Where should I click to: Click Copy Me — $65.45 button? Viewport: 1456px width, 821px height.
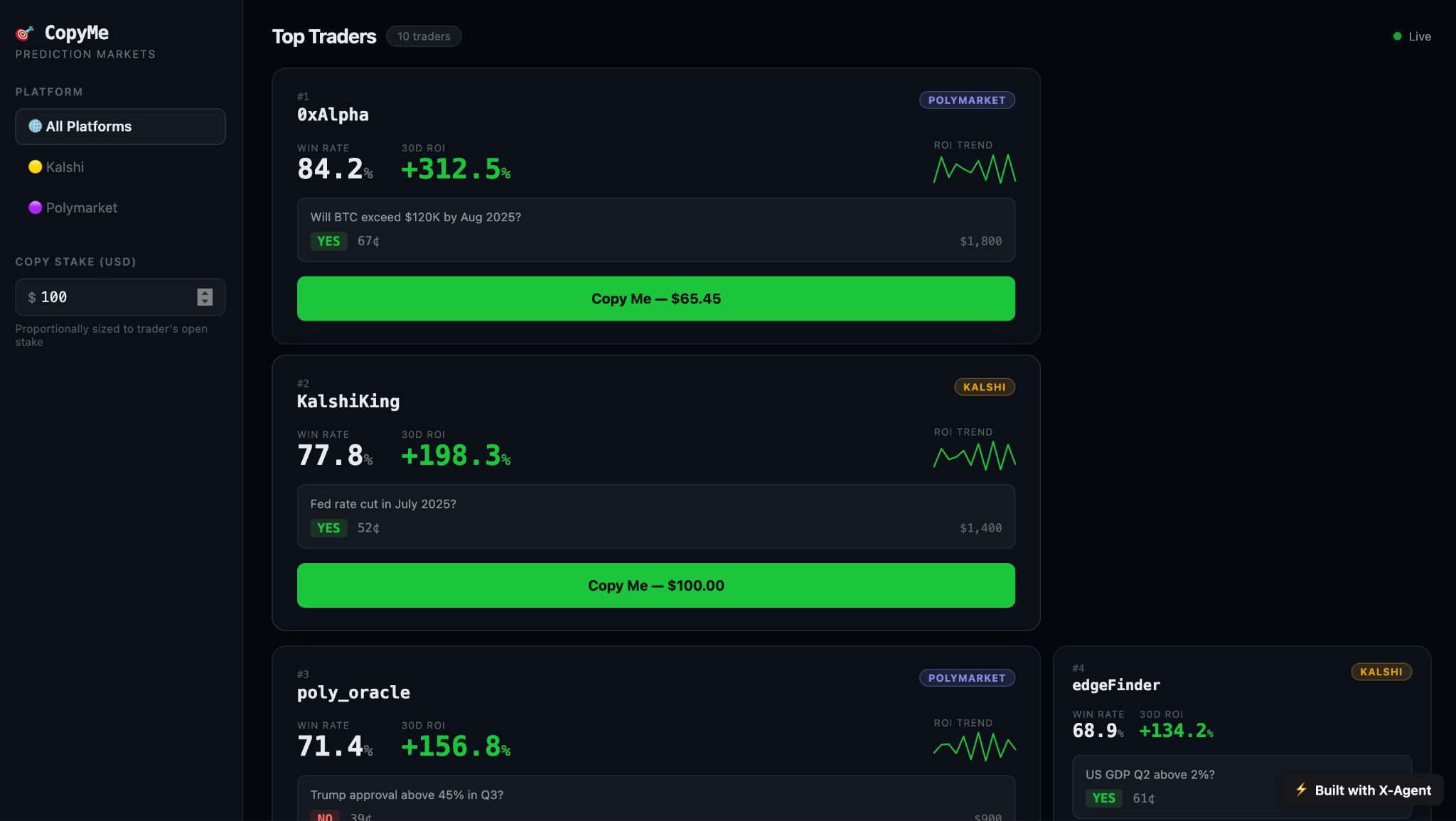point(655,299)
